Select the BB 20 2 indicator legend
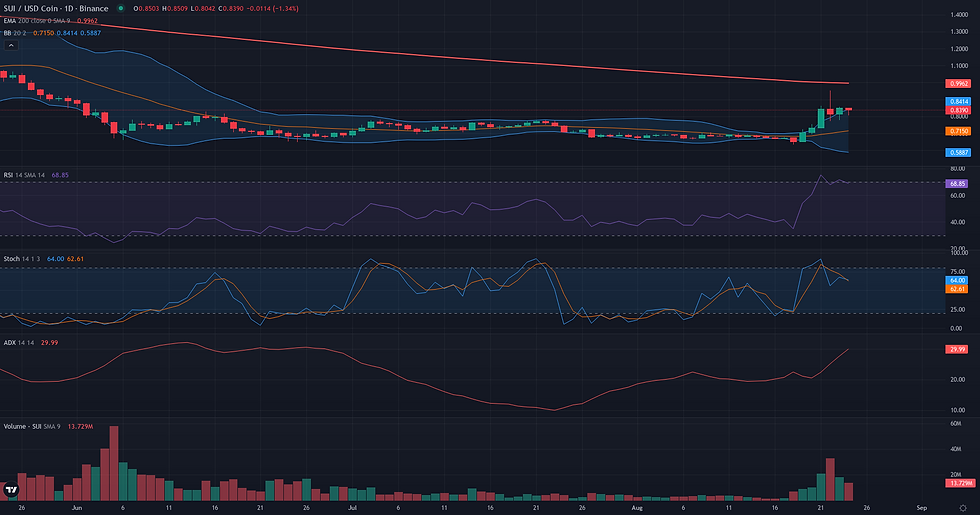The image size is (980, 515). [x=52, y=32]
